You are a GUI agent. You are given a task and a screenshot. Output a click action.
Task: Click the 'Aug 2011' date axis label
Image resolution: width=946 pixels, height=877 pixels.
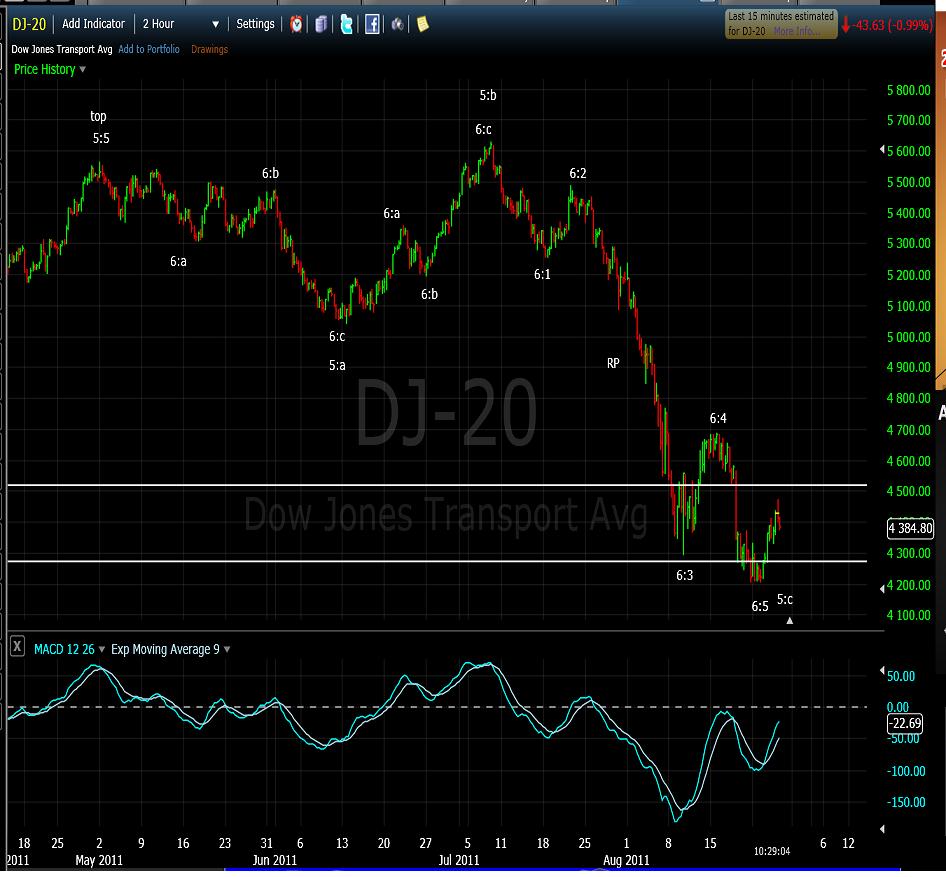pyautogui.click(x=626, y=860)
